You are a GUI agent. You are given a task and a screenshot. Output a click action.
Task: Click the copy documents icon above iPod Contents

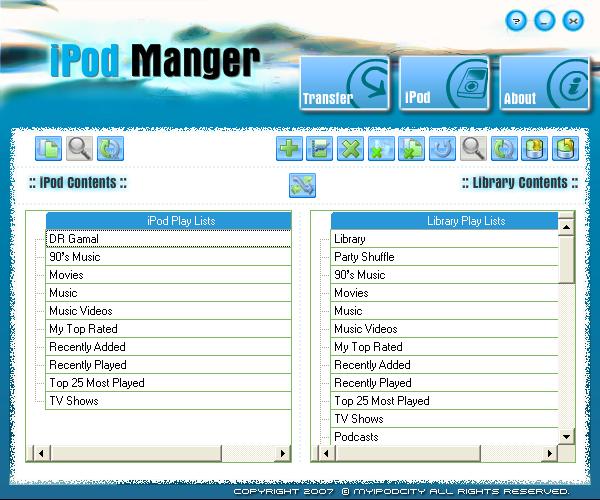click(x=48, y=148)
